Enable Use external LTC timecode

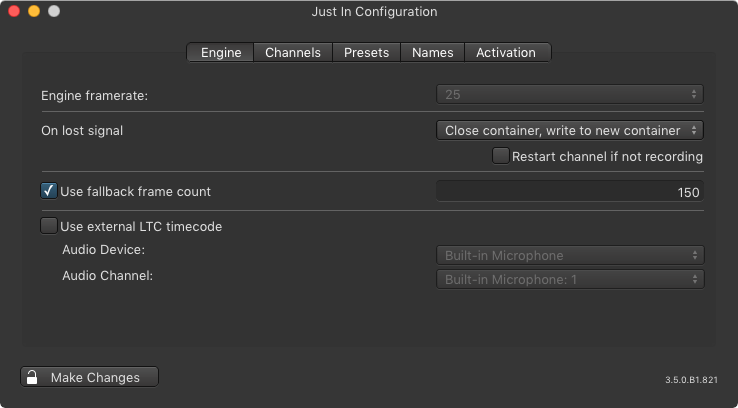point(49,226)
